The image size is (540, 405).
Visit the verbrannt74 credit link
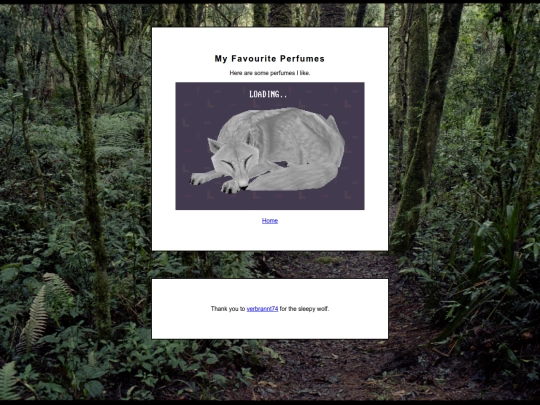(x=262, y=309)
